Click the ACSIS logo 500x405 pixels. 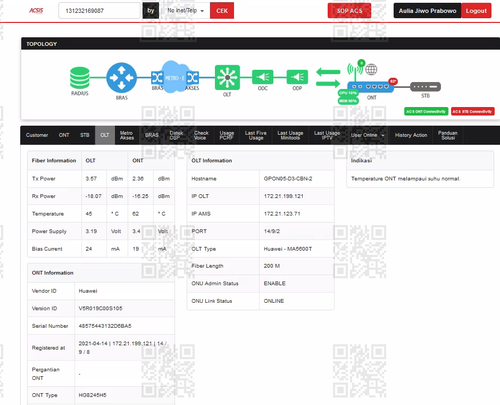click(36, 11)
